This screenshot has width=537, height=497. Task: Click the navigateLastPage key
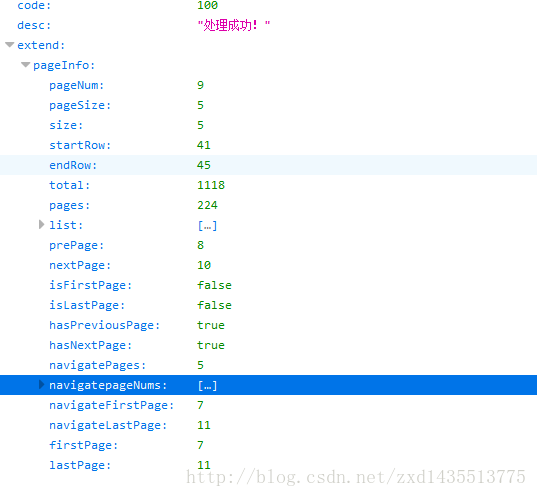coord(108,425)
